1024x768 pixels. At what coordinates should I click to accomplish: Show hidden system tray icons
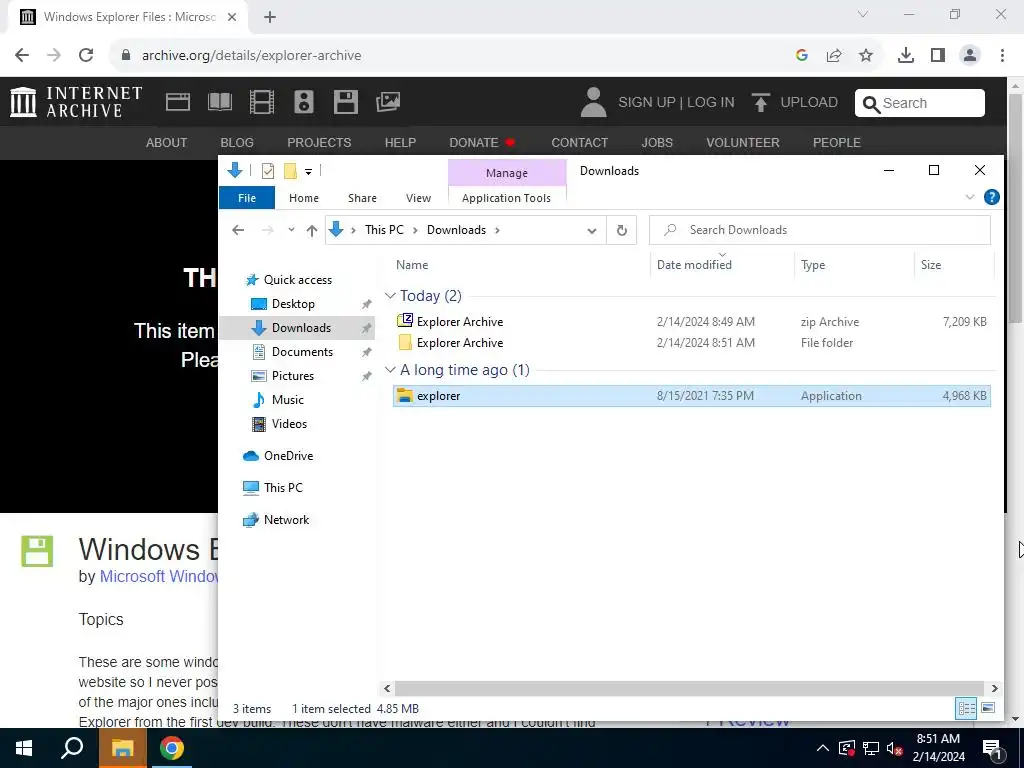[823, 748]
